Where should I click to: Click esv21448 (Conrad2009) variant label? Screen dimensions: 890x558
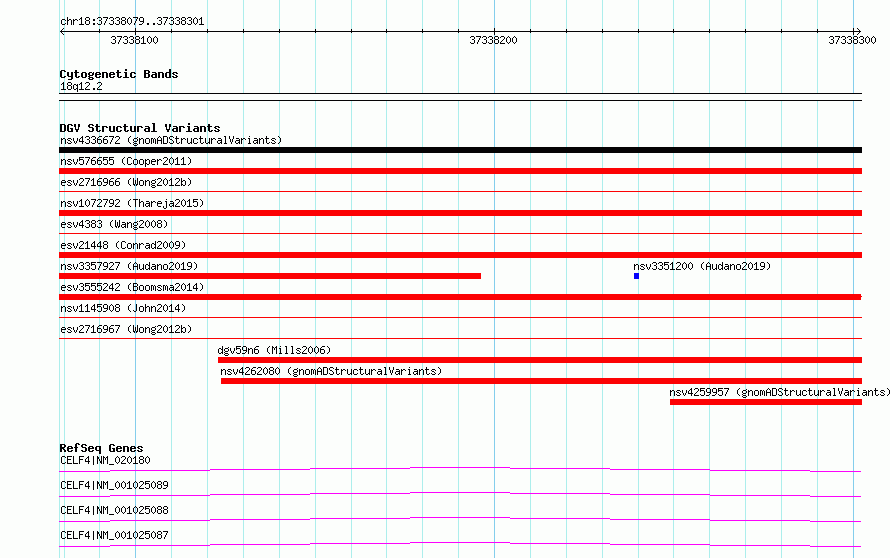[123, 245]
